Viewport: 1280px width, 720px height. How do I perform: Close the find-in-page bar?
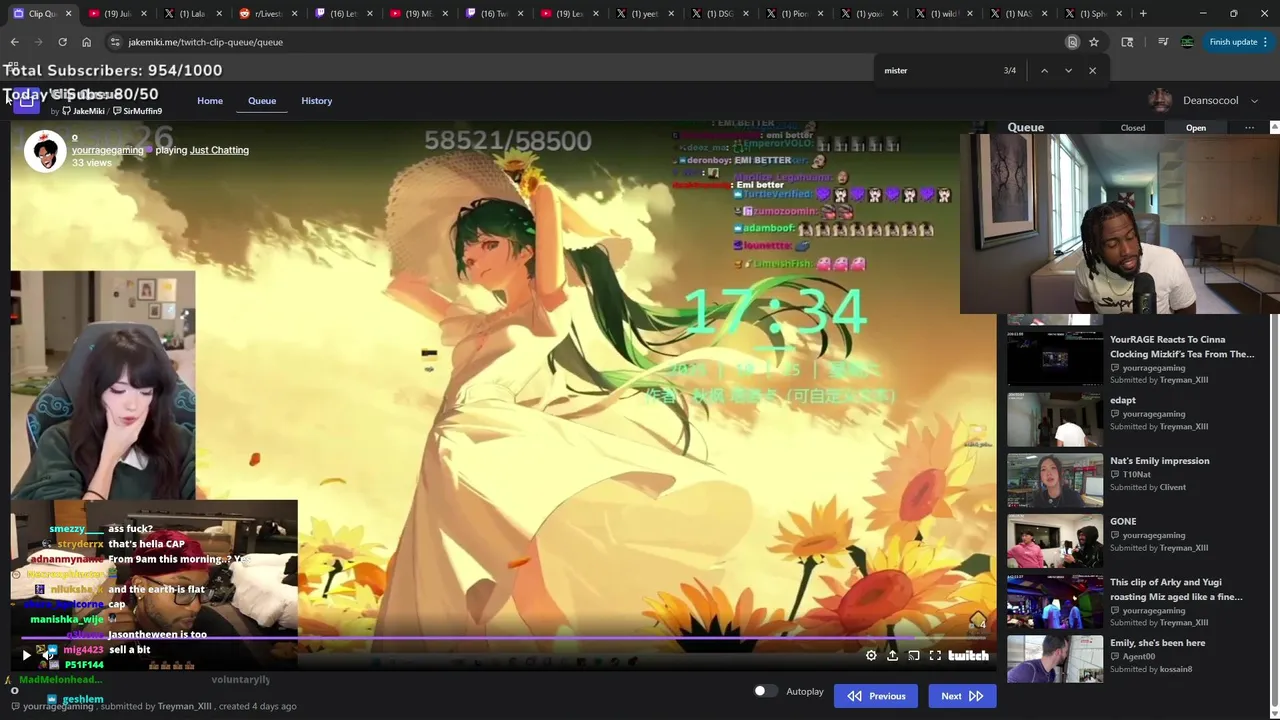(x=1092, y=71)
